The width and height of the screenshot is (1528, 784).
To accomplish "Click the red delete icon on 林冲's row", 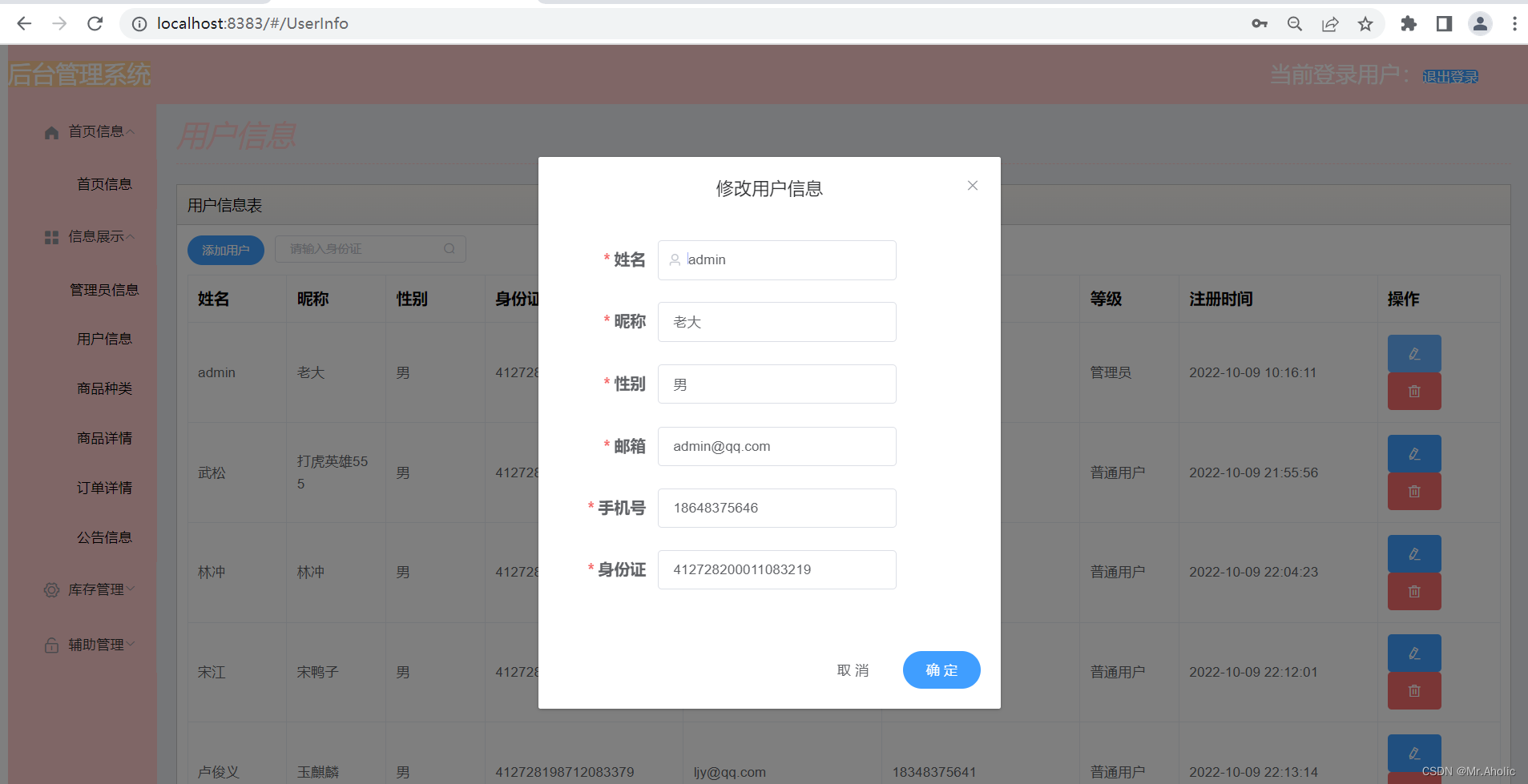I will (1413, 591).
